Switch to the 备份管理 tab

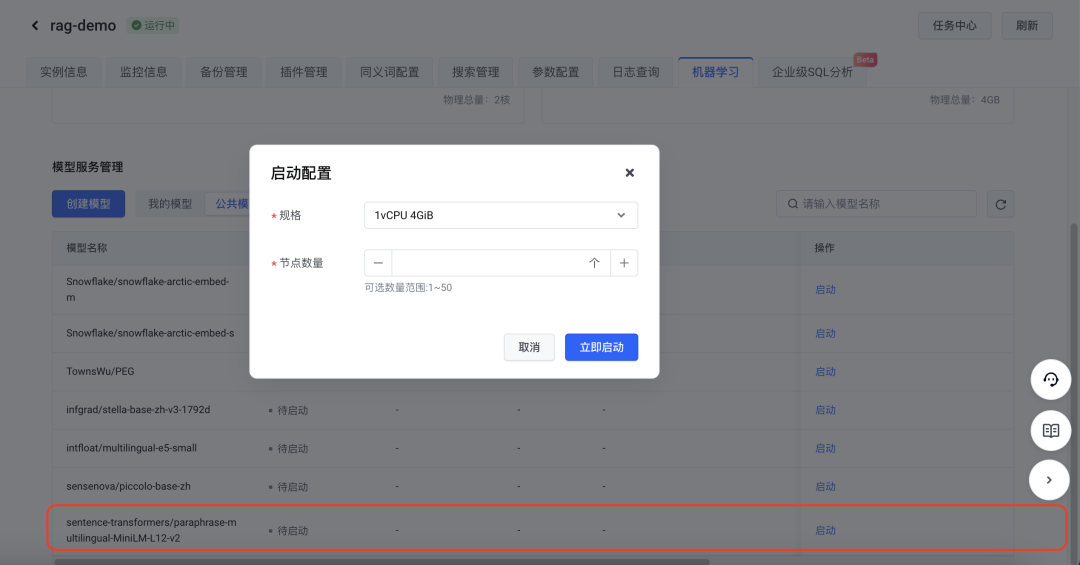(x=223, y=72)
